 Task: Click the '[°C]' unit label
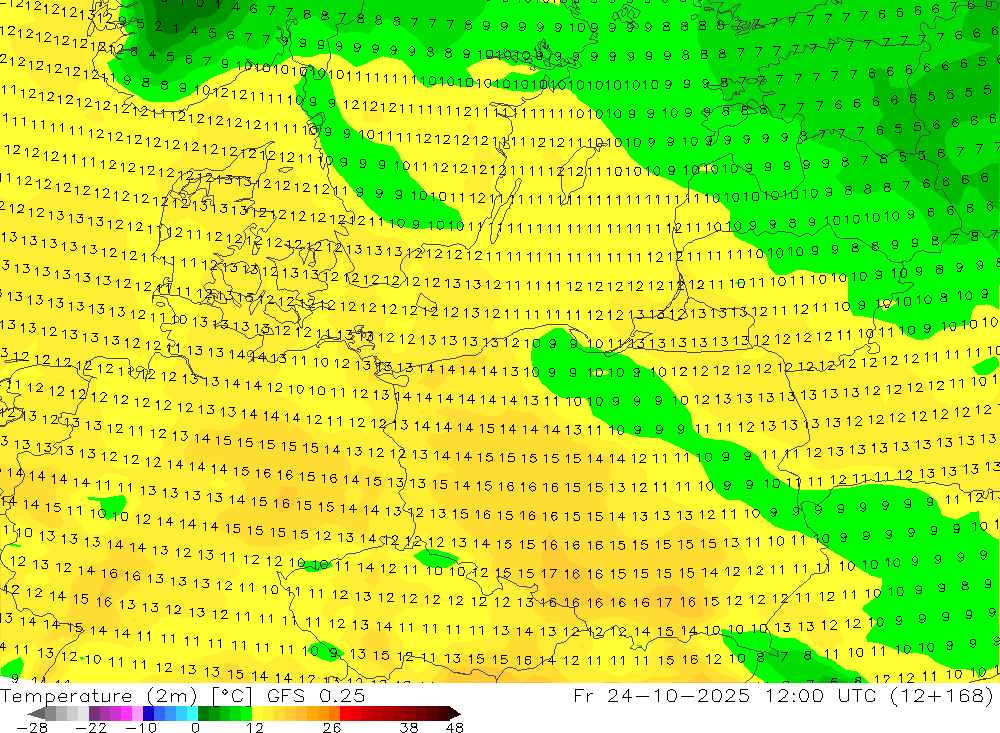(232, 696)
